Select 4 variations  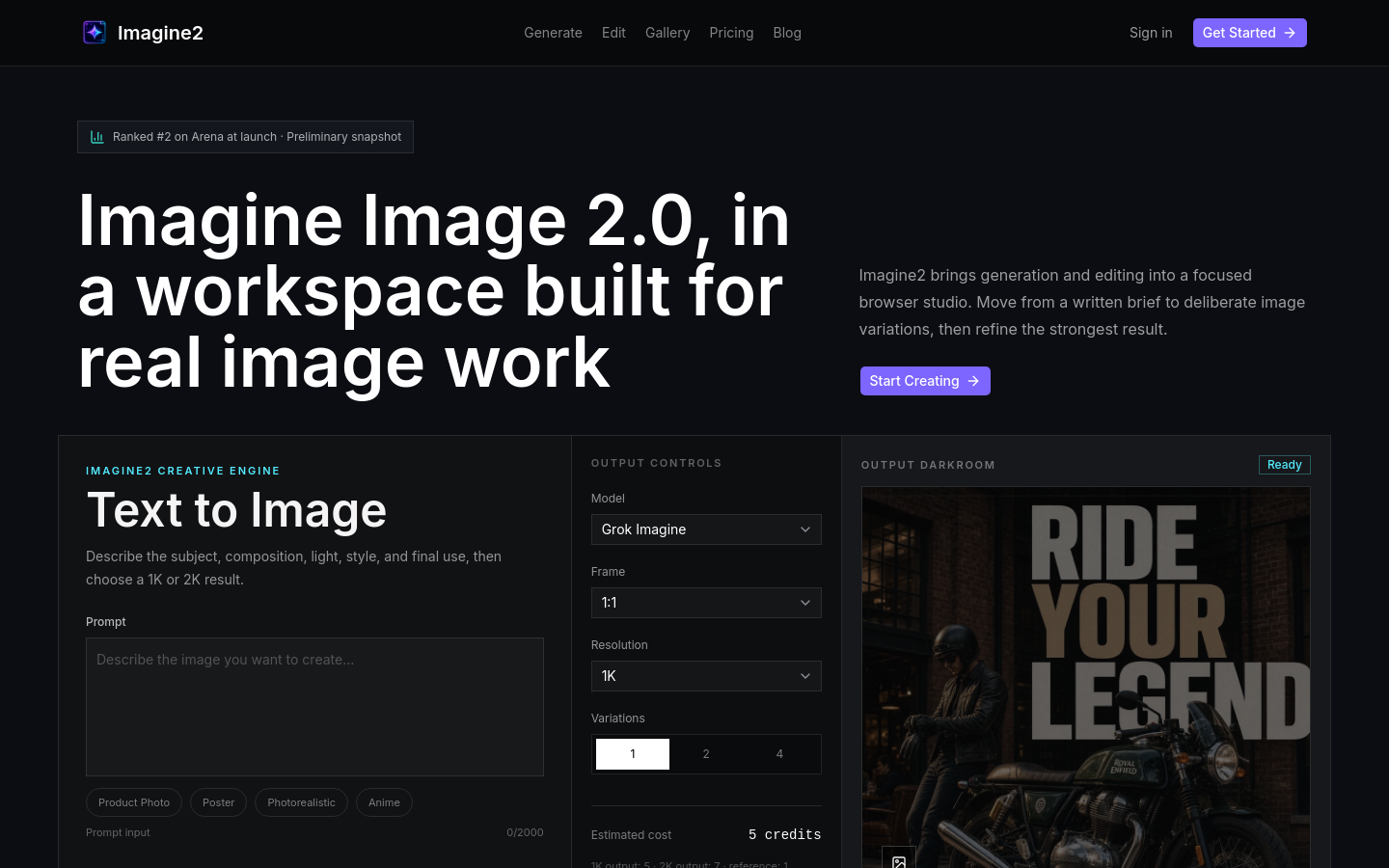779,754
